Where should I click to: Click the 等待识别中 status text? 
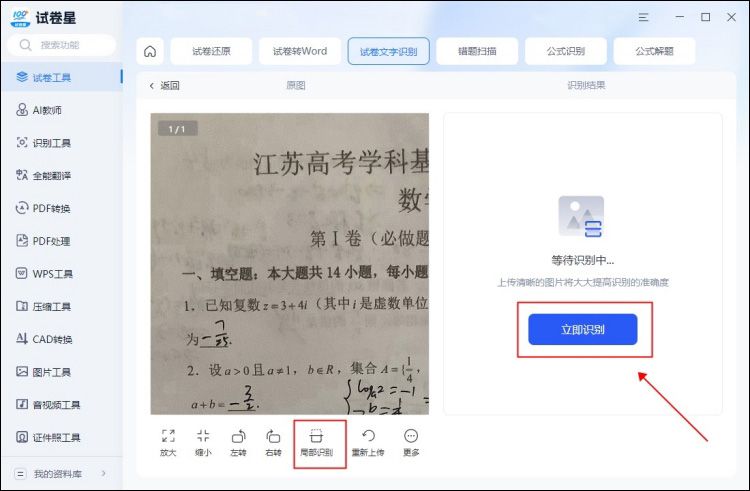(x=582, y=260)
